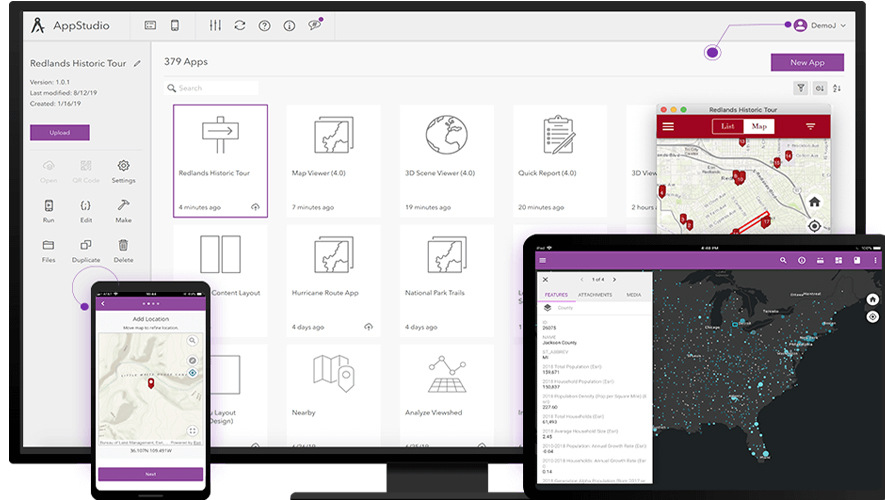Tap the Next button on the phone
The width and height of the screenshot is (885, 500).
(151, 474)
